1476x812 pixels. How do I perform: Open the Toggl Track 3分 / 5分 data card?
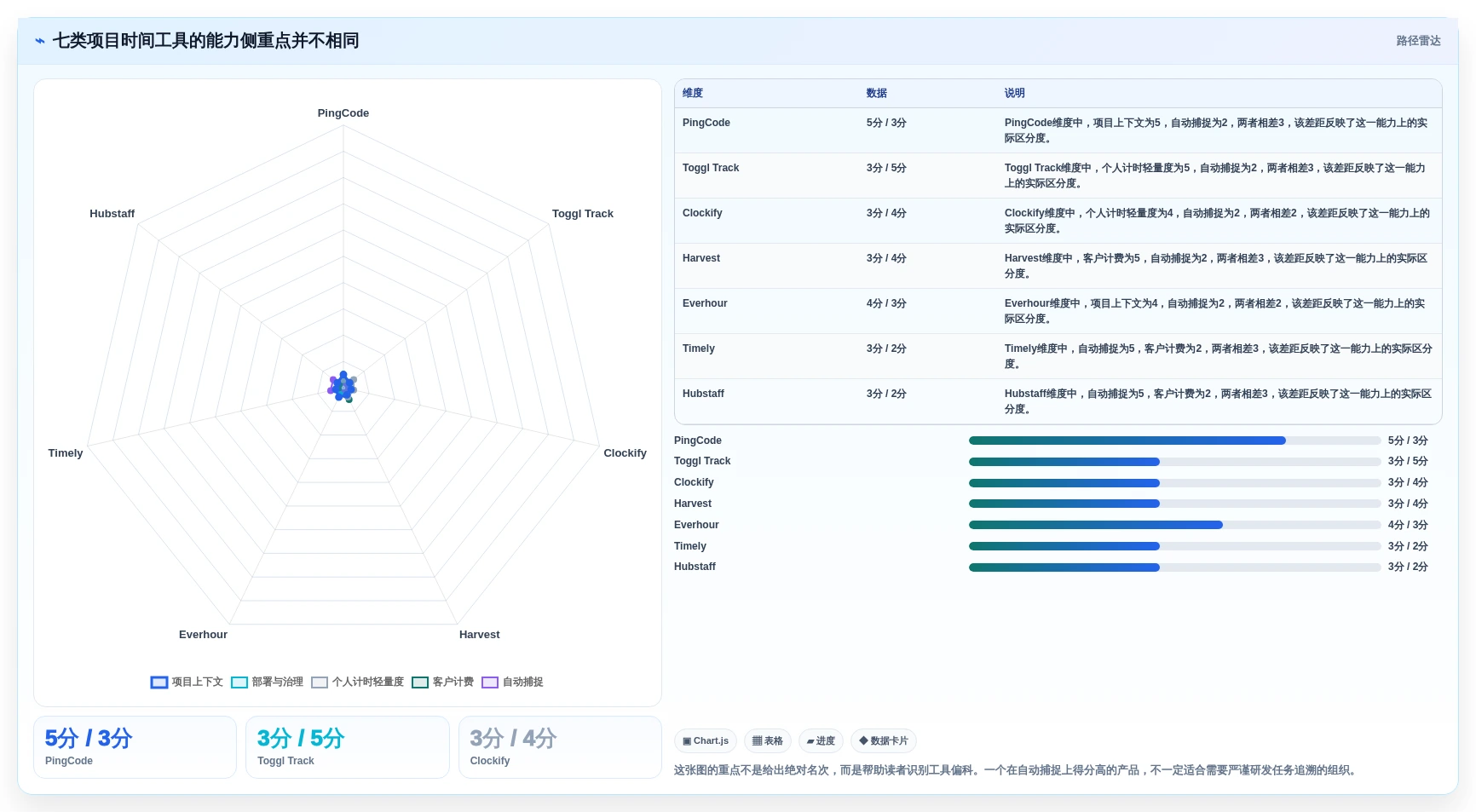(347, 747)
